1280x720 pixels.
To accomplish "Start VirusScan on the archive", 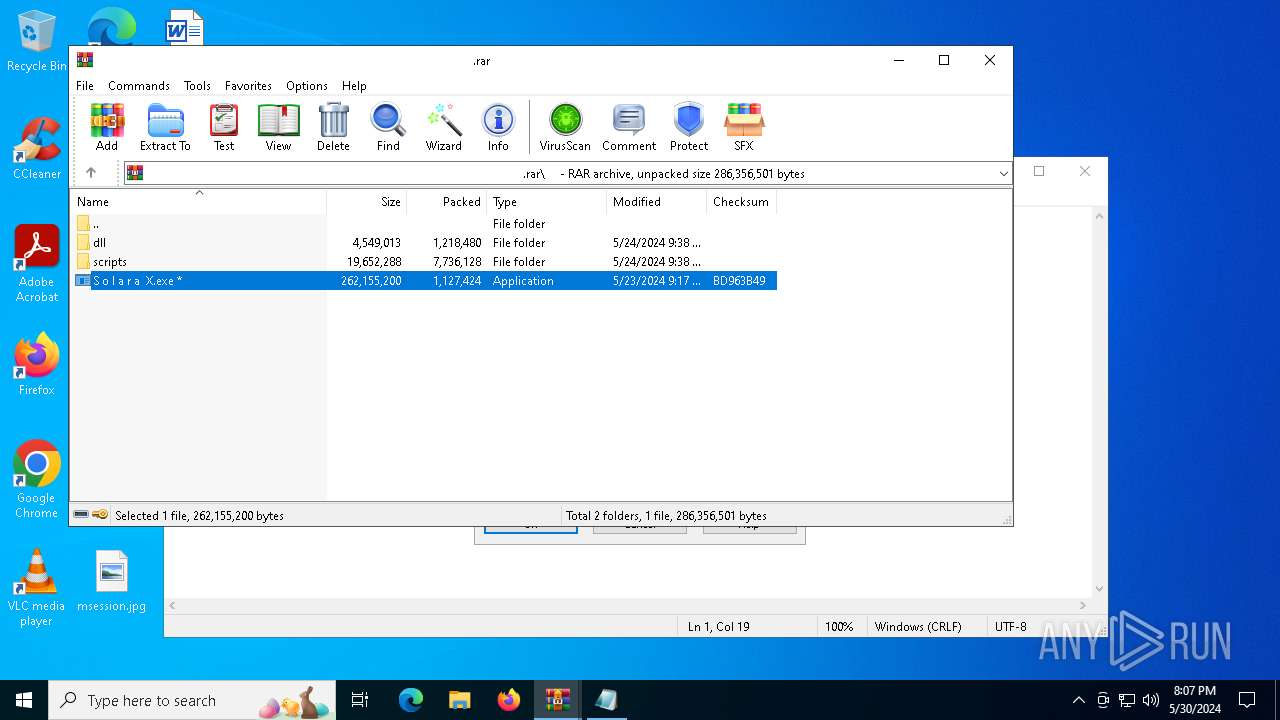I will (x=565, y=127).
